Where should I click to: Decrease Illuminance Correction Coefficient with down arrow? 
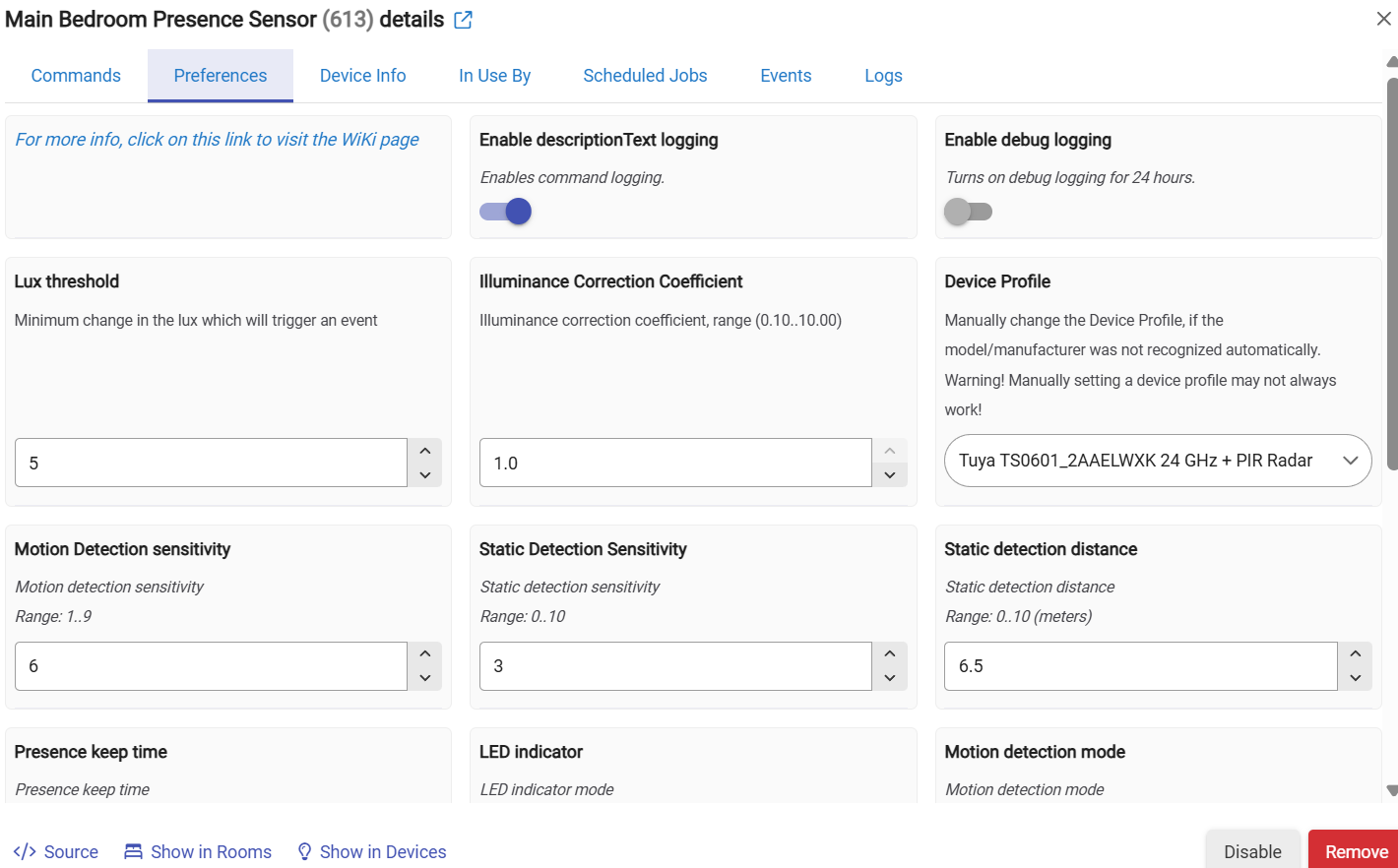click(x=889, y=475)
